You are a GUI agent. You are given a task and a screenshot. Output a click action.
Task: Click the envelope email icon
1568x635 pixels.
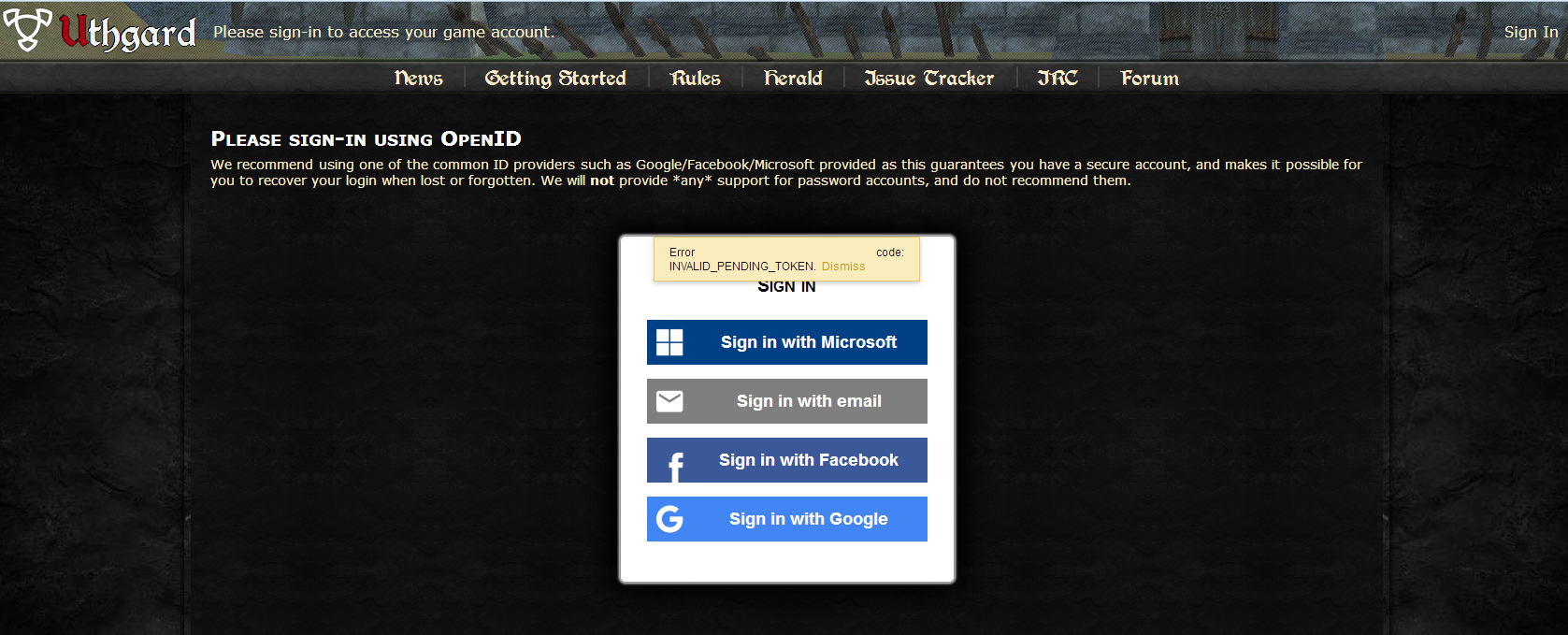coord(669,401)
